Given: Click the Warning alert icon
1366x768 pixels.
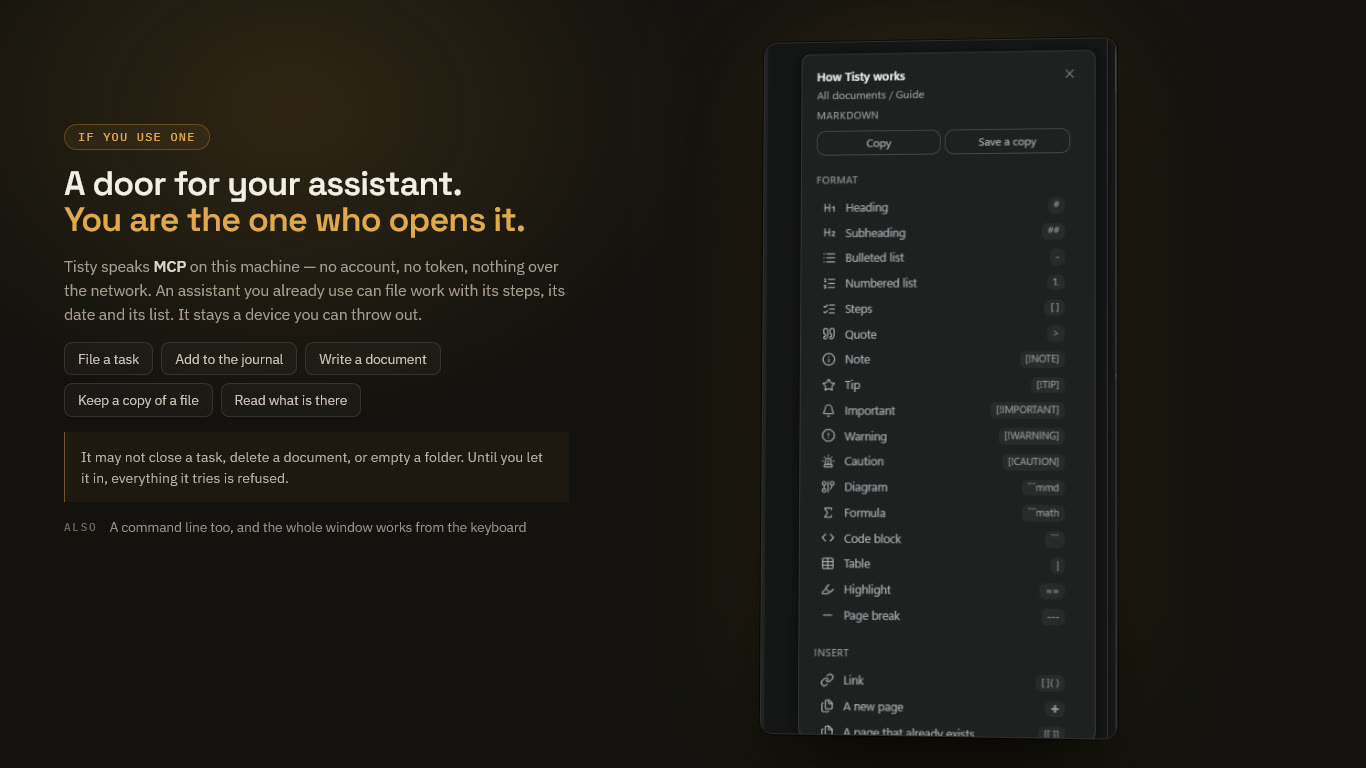Looking at the screenshot, I should coord(828,436).
